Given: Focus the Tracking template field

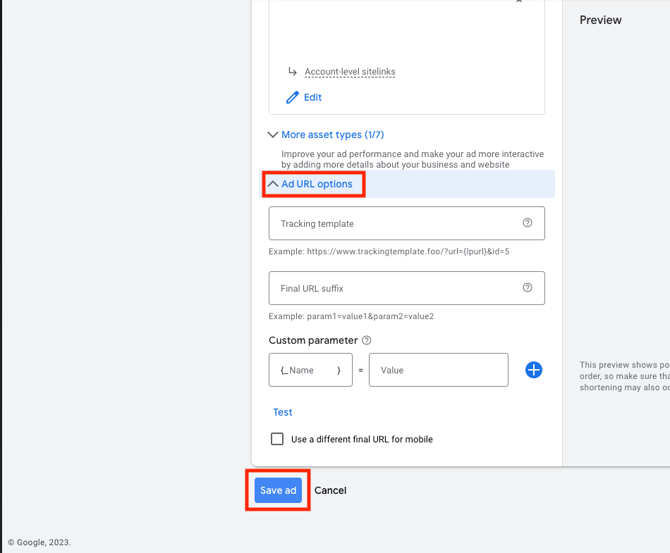Looking at the screenshot, I should (x=395, y=224).
